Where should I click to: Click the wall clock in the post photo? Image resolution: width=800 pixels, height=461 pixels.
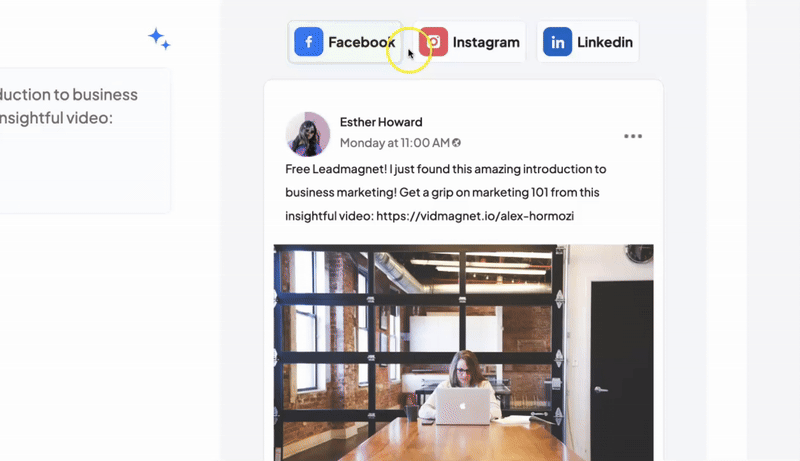(640, 253)
